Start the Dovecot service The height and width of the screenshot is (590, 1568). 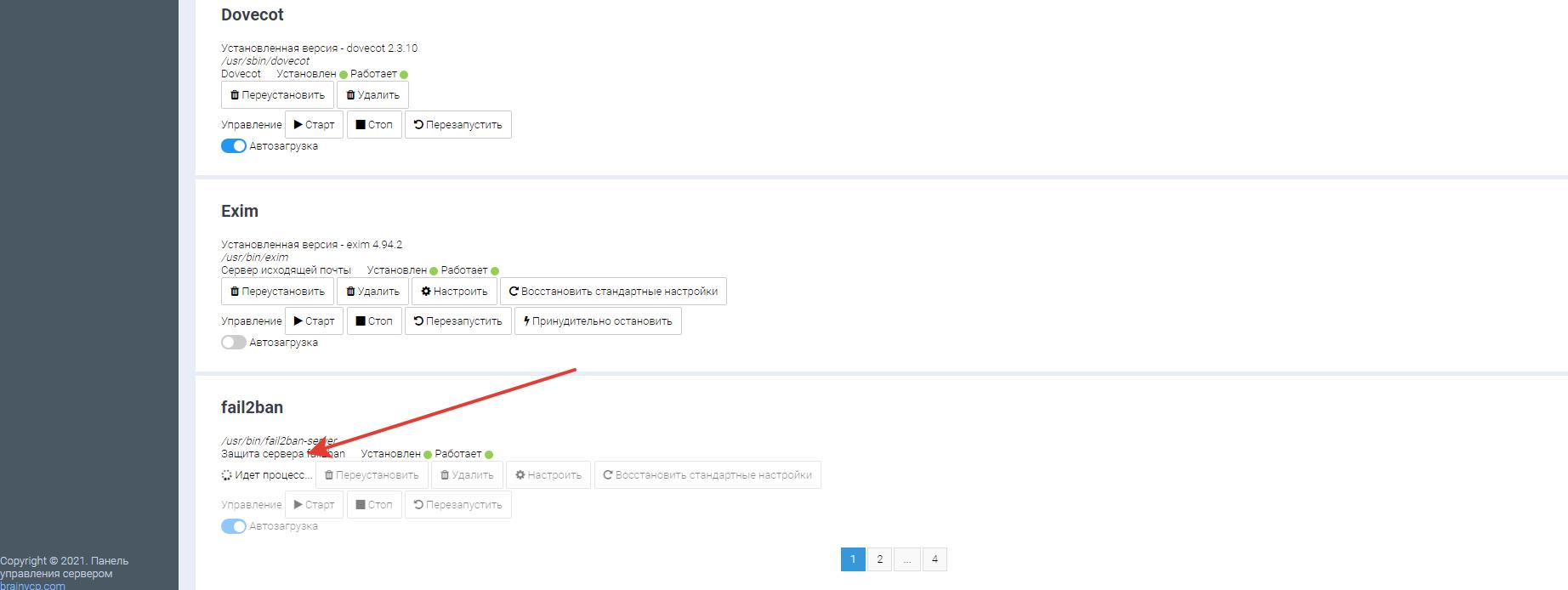[x=314, y=125]
